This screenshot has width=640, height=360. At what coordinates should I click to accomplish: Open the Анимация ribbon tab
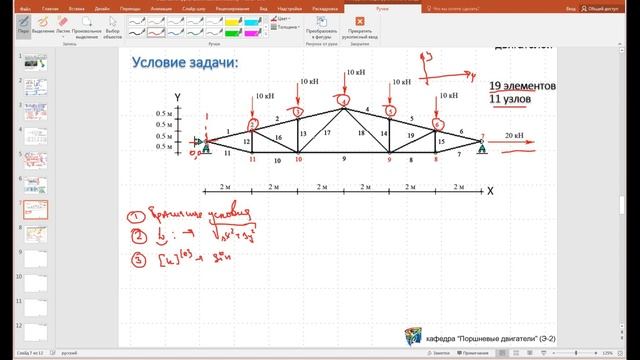pyautogui.click(x=161, y=9)
